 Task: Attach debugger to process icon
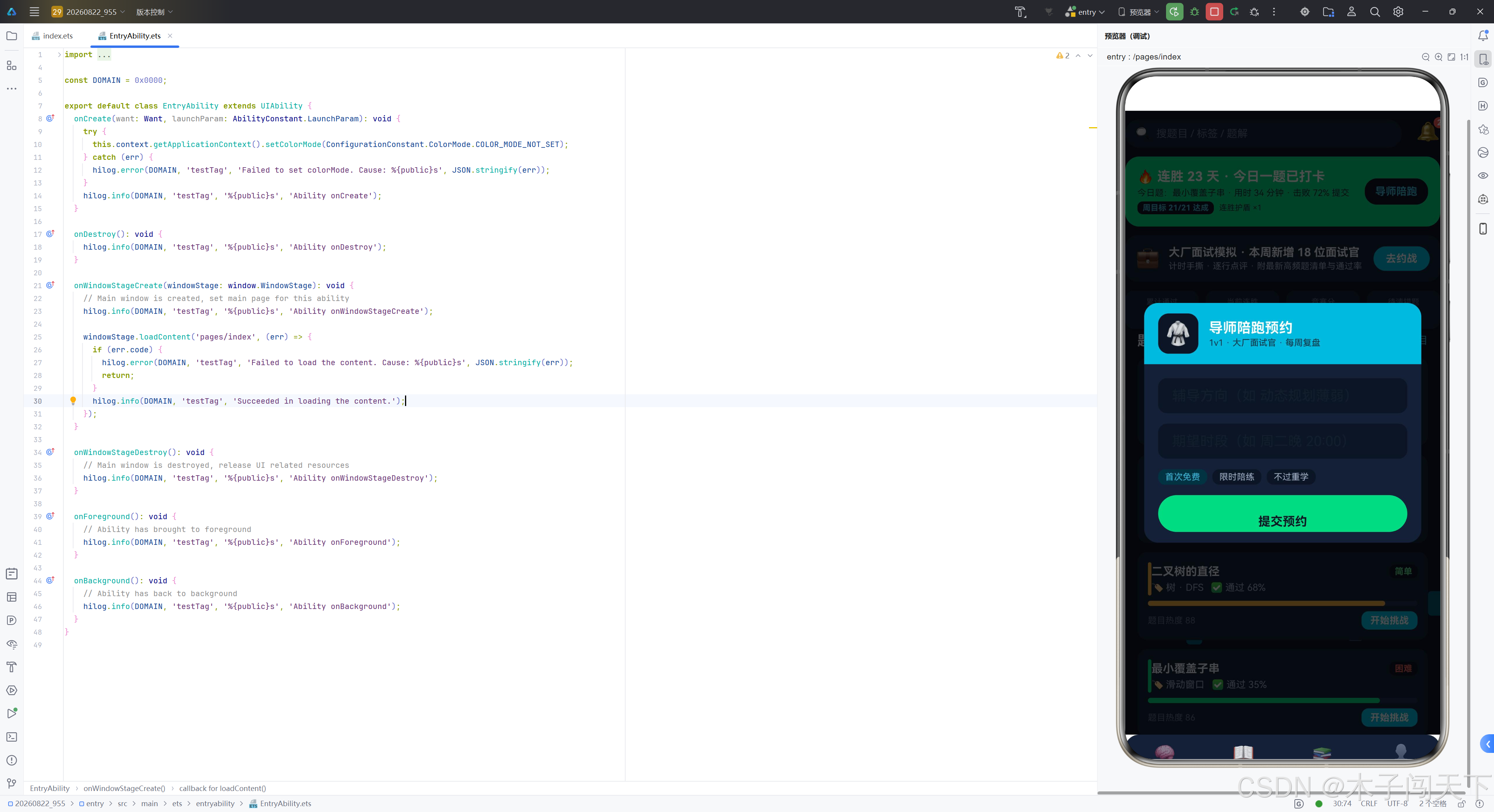tap(1254, 12)
